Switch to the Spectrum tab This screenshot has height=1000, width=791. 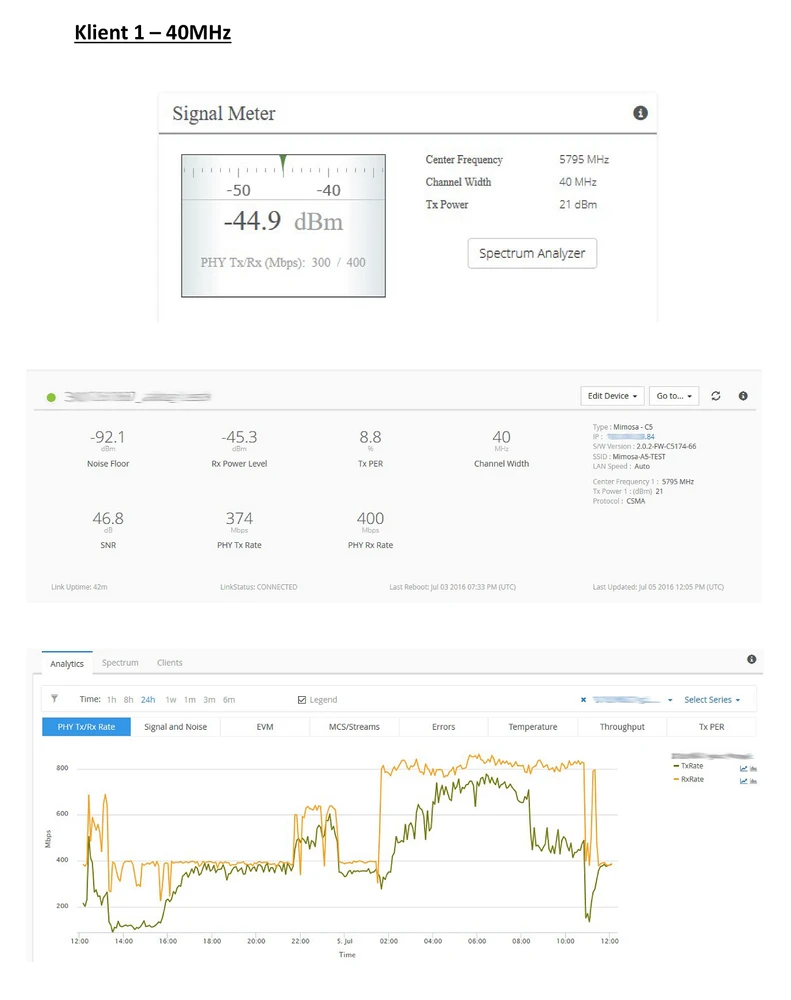(x=120, y=663)
